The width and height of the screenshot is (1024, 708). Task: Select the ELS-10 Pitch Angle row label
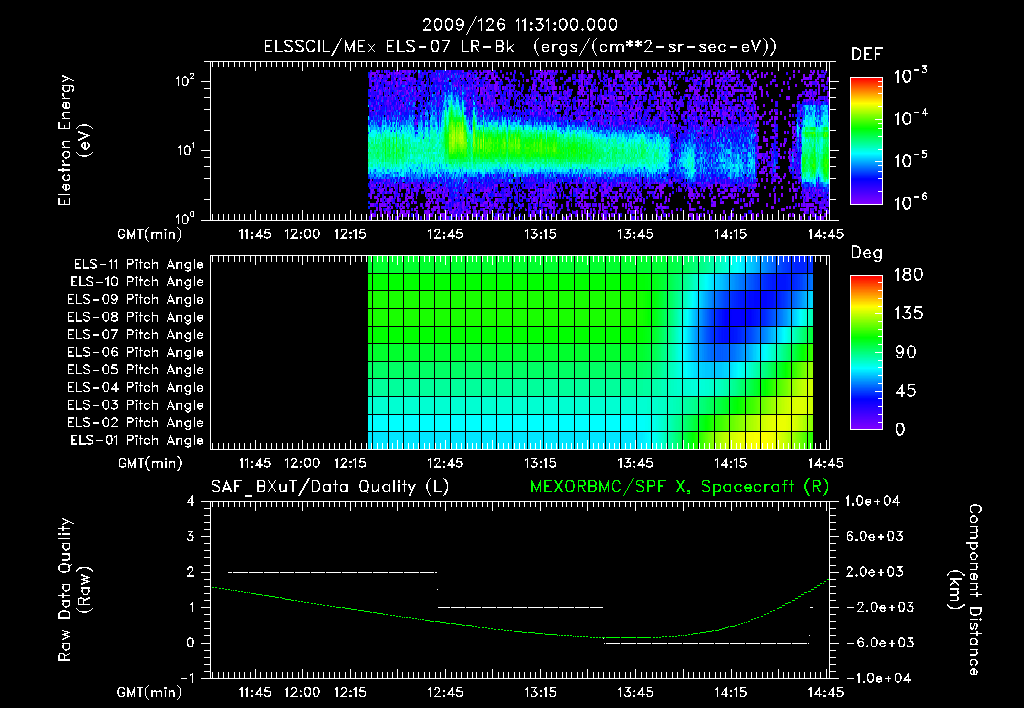[x=137, y=282]
